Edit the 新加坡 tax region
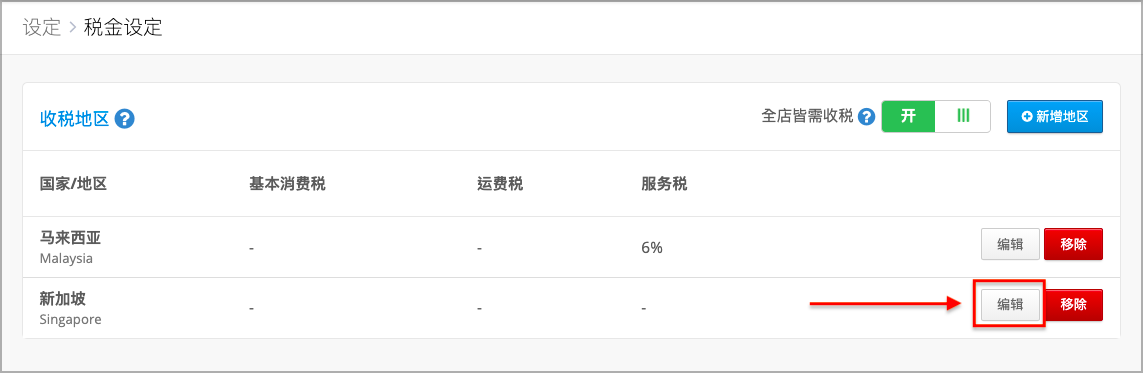The width and height of the screenshot is (1143, 373). click(1010, 305)
